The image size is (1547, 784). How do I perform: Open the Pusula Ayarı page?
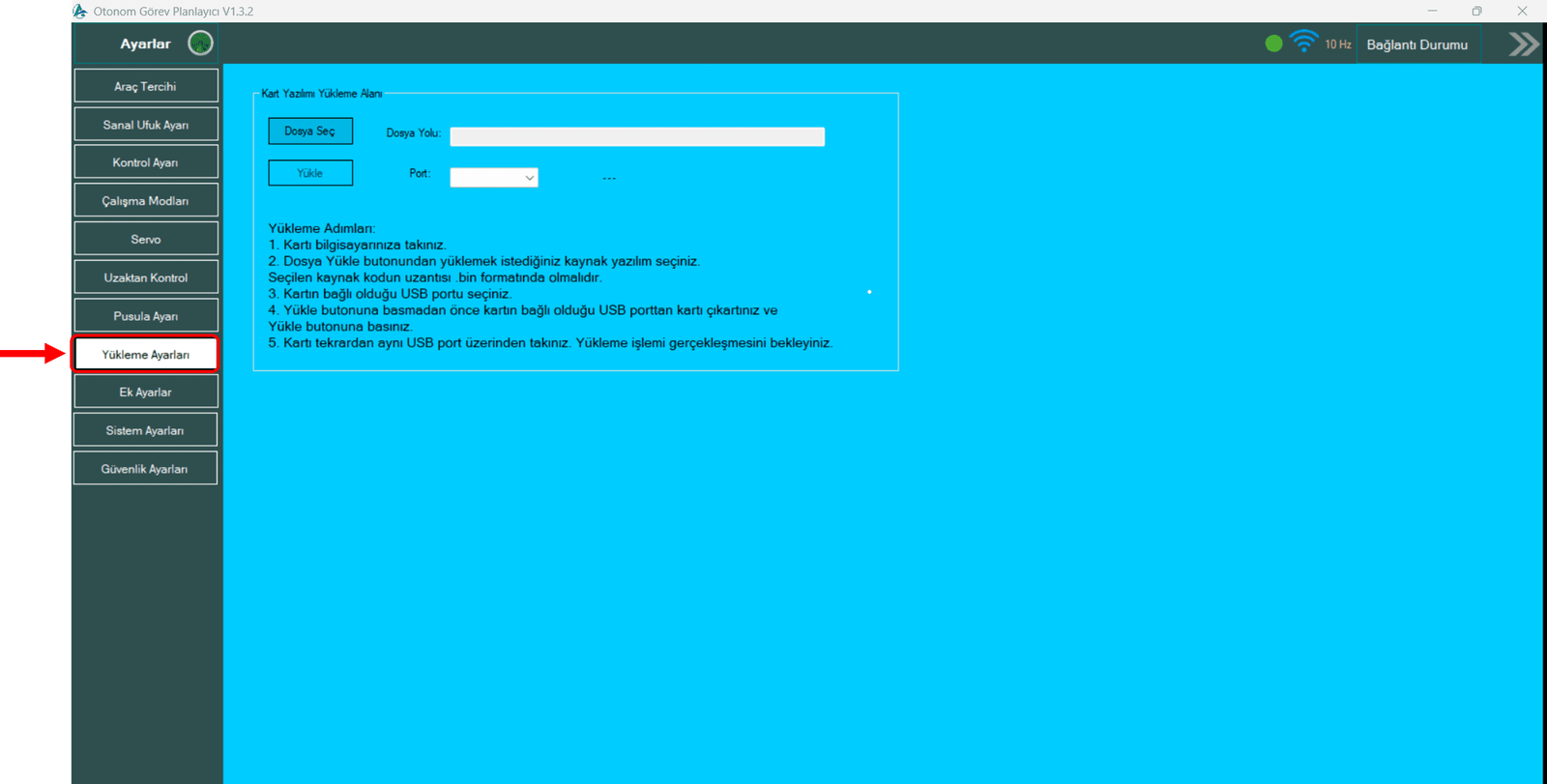146,316
